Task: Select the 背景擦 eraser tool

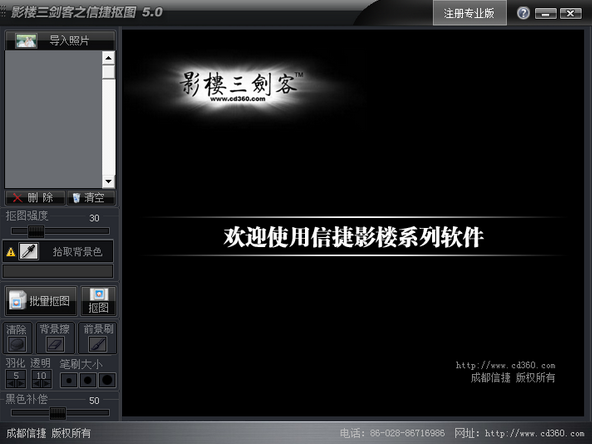Action: click(x=55, y=344)
